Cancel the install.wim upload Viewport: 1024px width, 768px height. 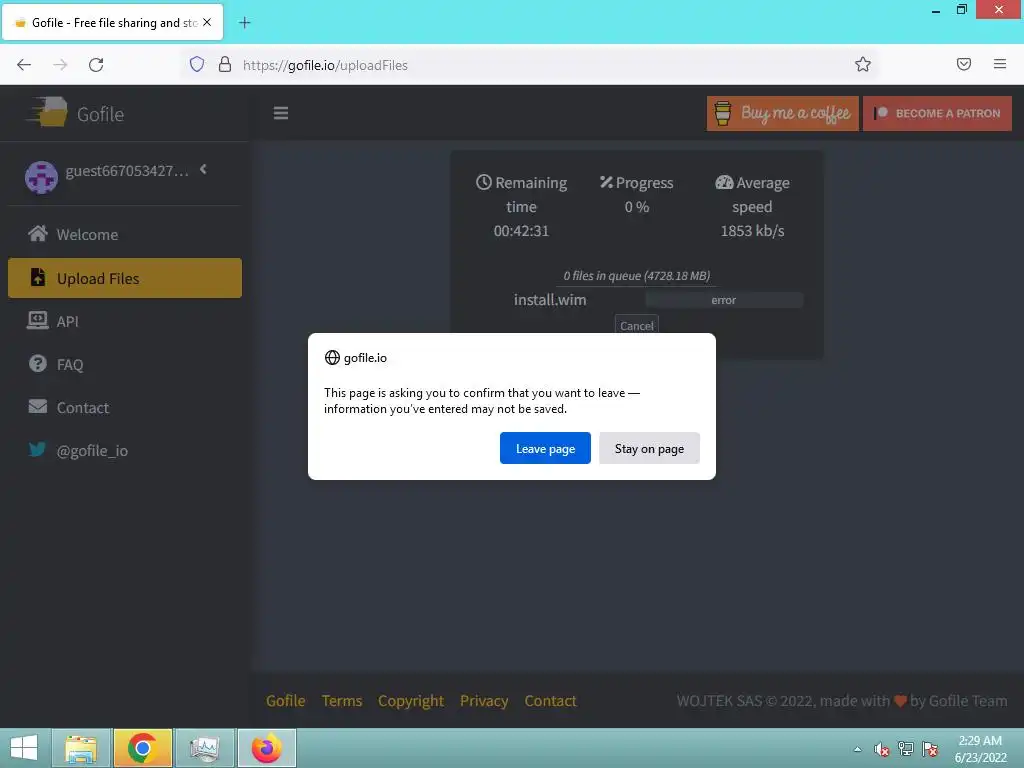[x=636, y=325]
